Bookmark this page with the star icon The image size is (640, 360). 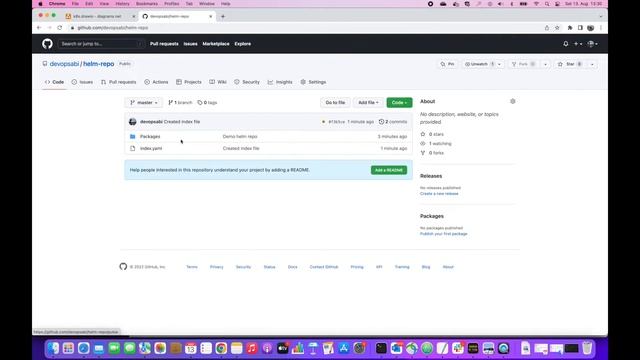pyautogui.click(x=557, y=28)
